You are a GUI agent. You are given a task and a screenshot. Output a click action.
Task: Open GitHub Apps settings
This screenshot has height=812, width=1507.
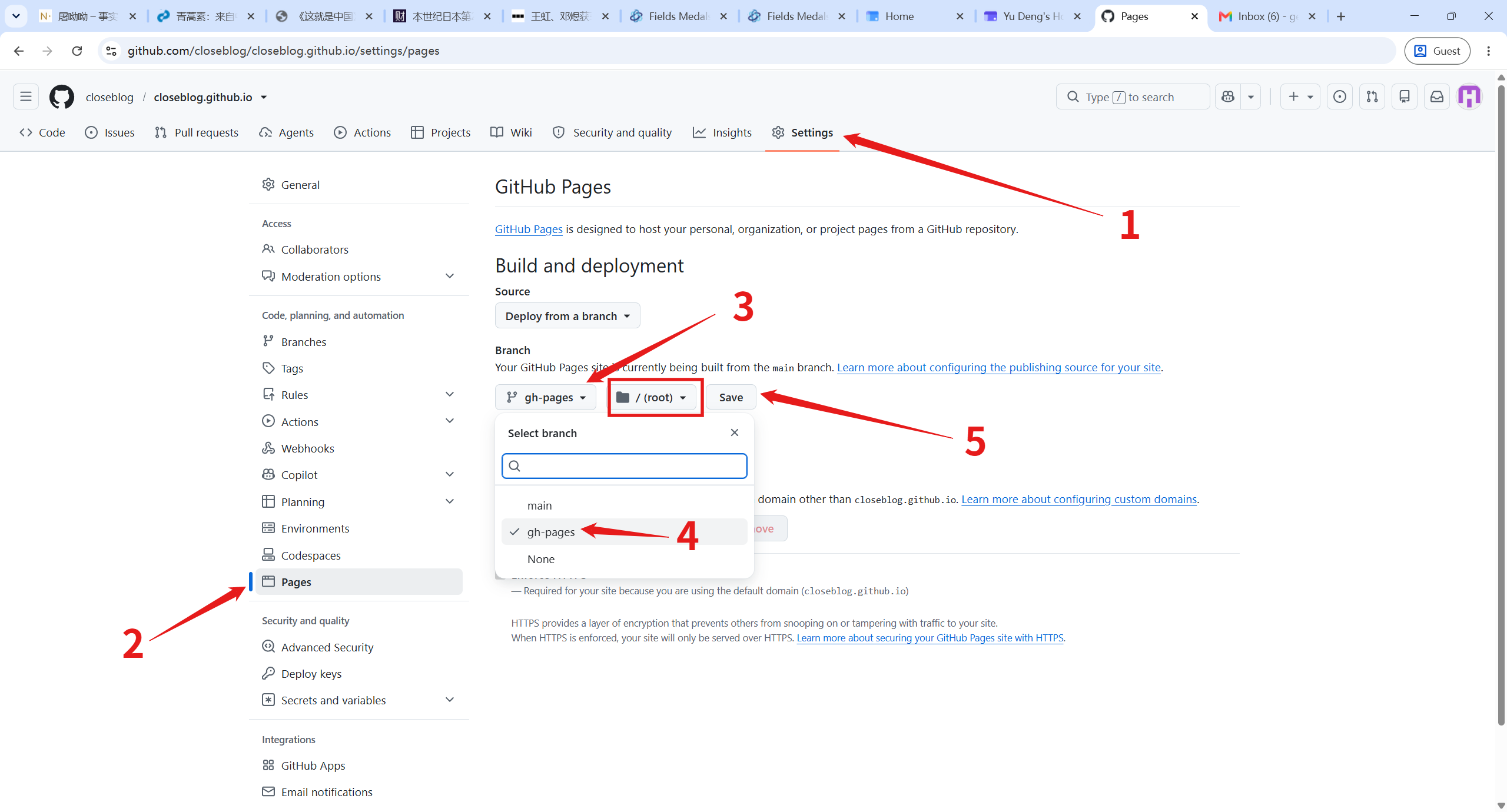359,766
